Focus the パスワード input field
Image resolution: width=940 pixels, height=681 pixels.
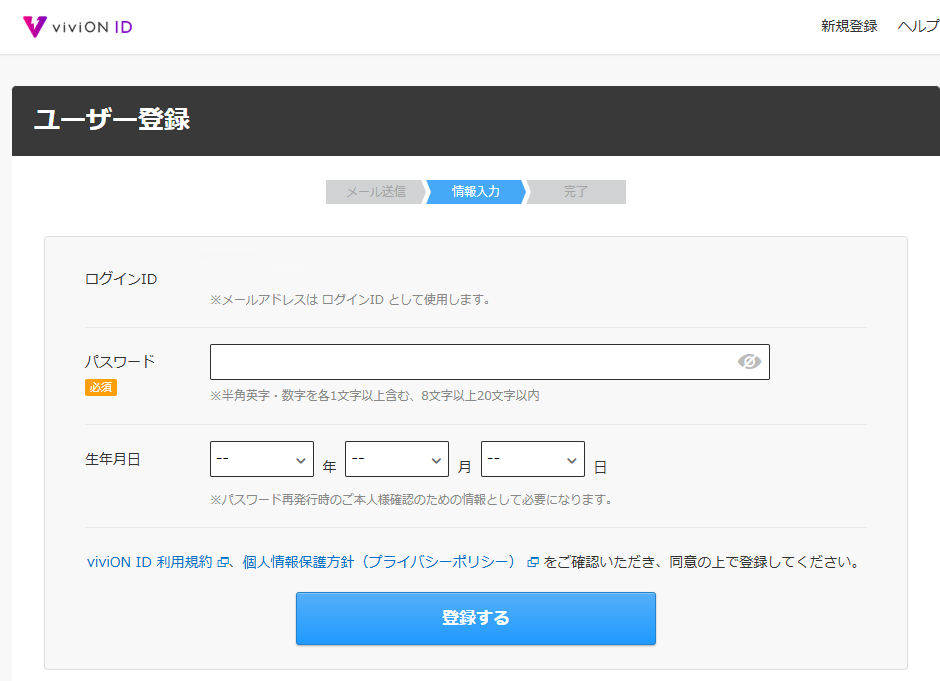[x=490, y=362]
